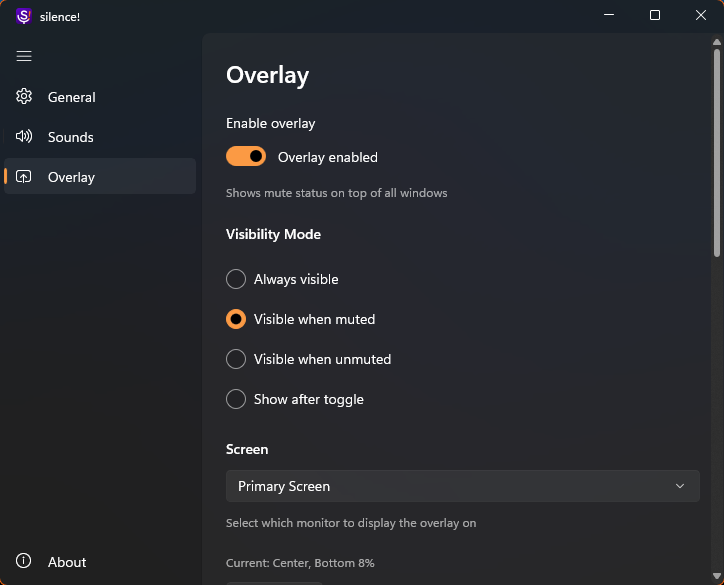Image resolution: width=724 pixels, height=585 pixels.
Task: Open the General settings page
Action: click(x=100, y=97)
